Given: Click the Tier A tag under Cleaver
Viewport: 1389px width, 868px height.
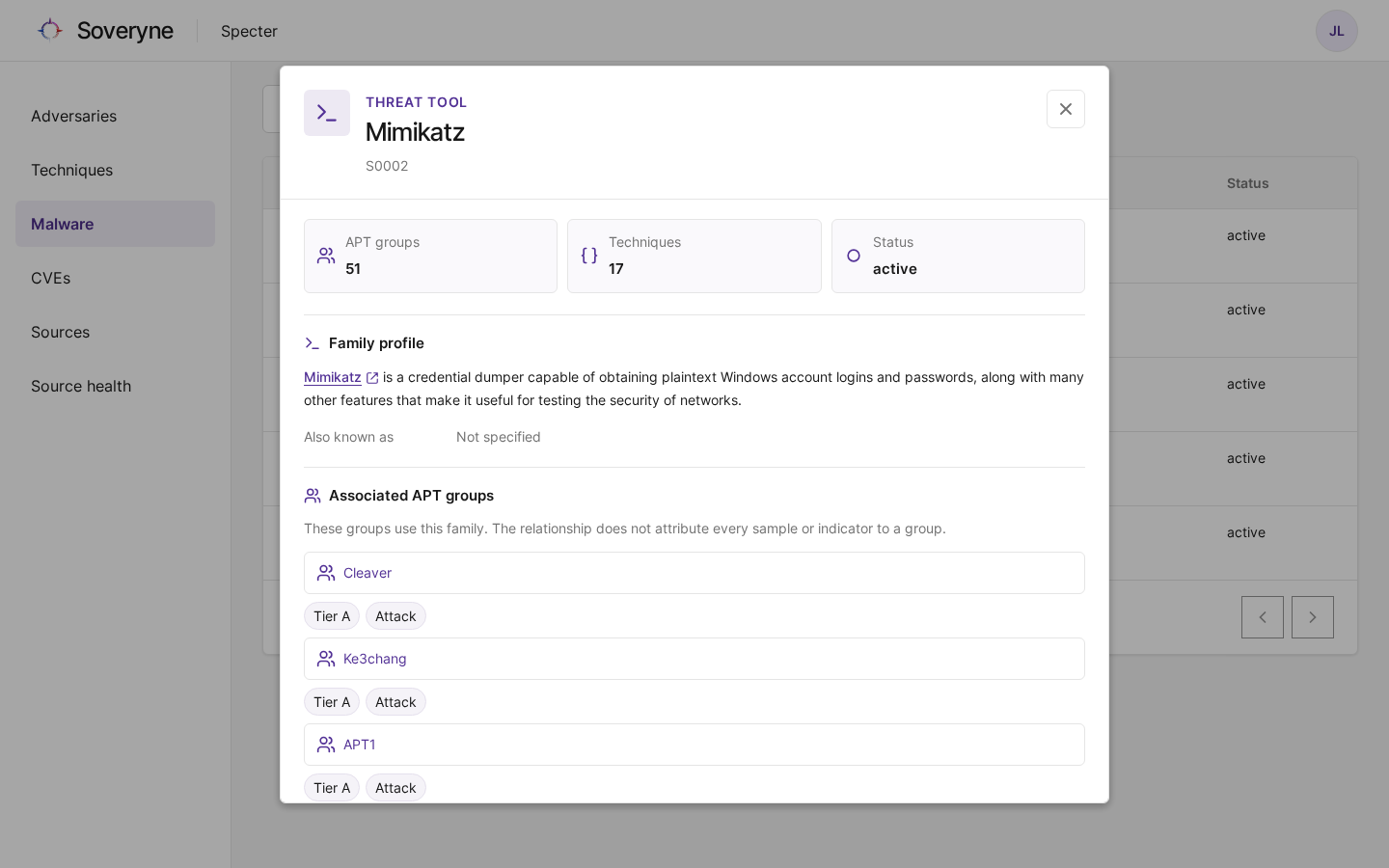Looking at the screenshot, I should [332, 616].
